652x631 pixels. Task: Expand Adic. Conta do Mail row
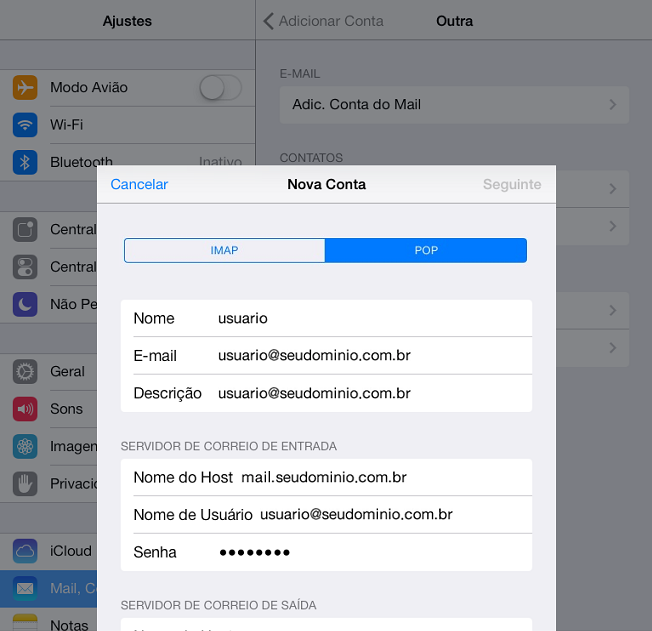click(454, 105)
